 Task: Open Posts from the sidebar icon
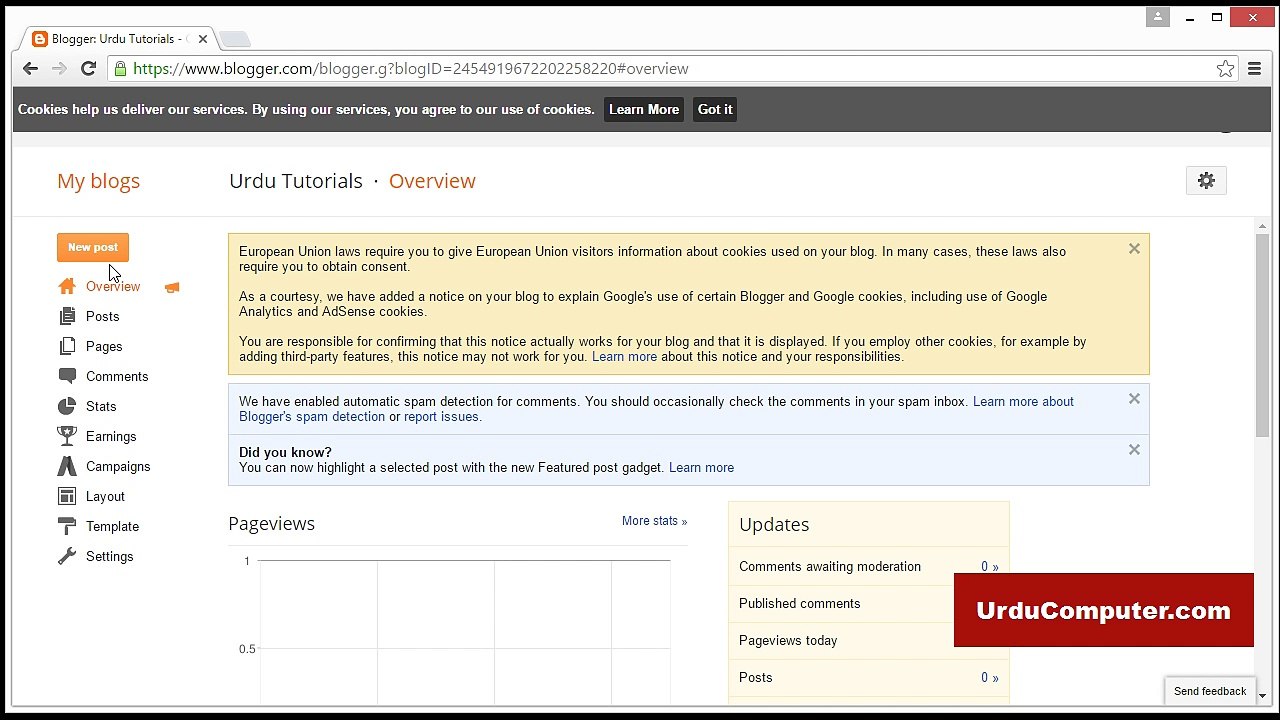tap(67, 316)
